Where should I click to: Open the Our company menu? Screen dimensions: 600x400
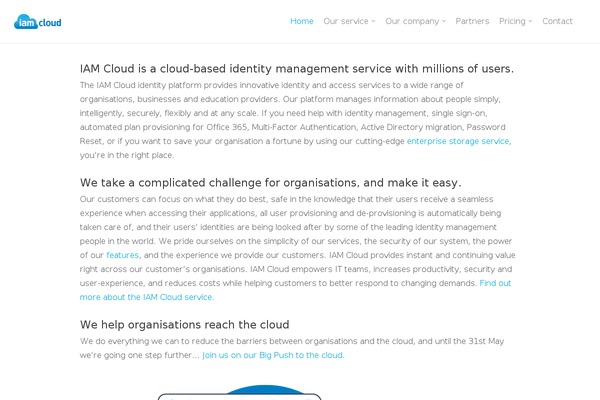[x=412, y=21]
